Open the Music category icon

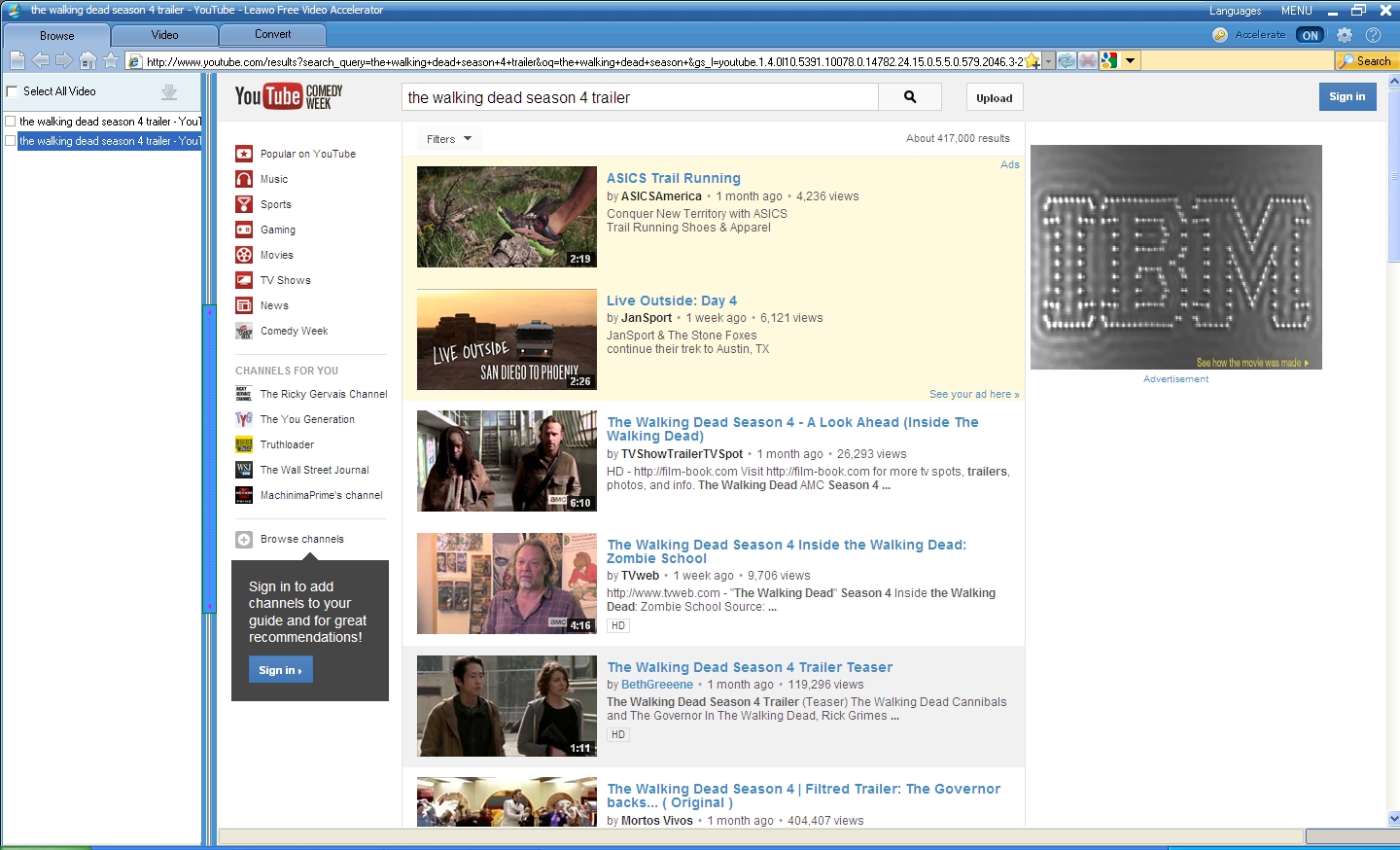pyautogui.click(x=244, y=179)
